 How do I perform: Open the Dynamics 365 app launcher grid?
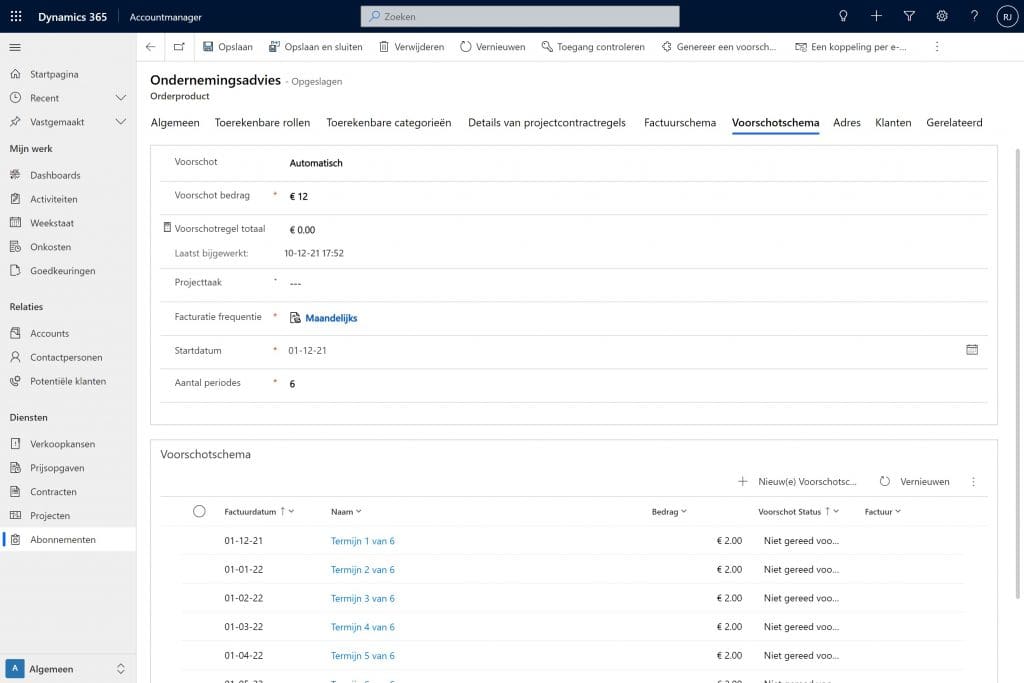tap(16, 16)
